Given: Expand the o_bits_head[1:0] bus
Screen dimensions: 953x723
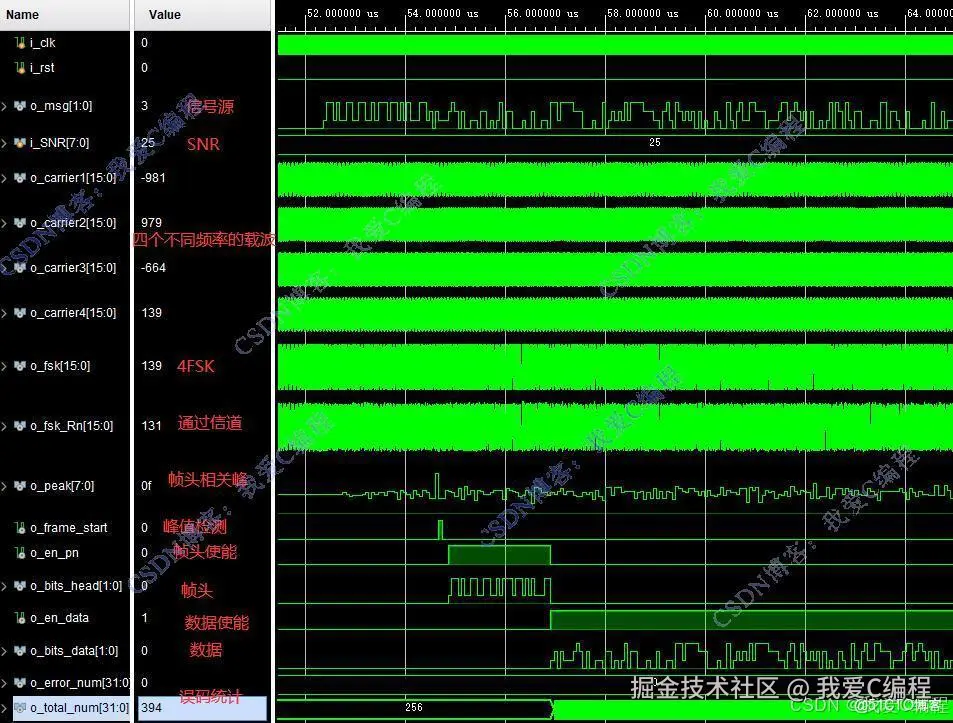Looking at the screenshot, I should click(5, 587).
